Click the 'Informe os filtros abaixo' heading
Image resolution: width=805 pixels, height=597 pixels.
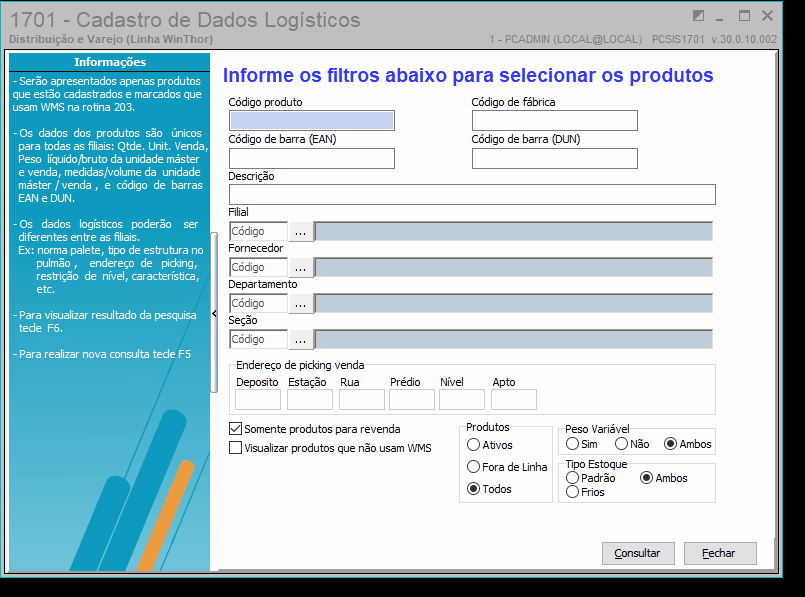click(x=468, y=75)
